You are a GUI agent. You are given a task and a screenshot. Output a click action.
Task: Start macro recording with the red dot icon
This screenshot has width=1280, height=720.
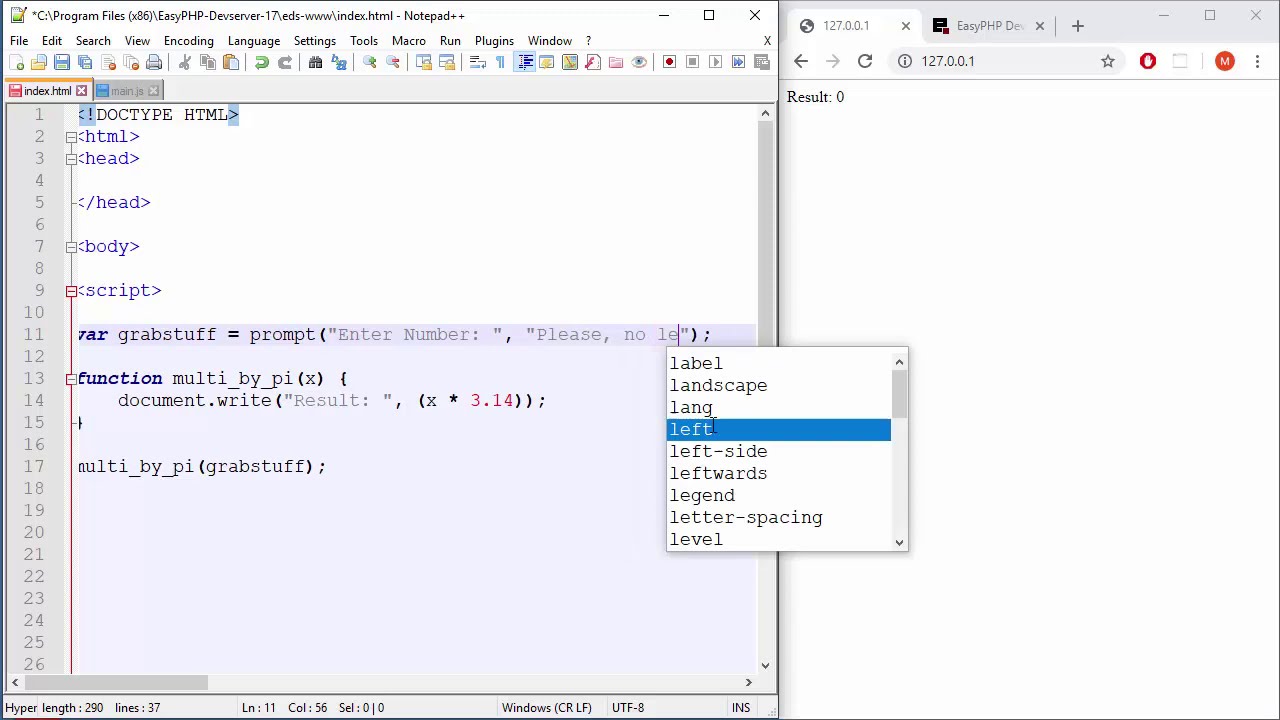(x=669, y=62)
